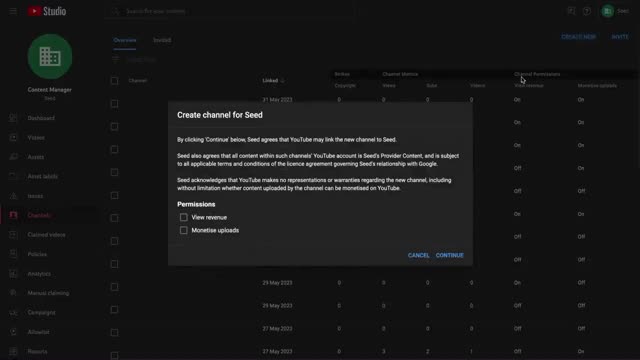Click the green Content Manager avatar
The width and height of the screenshot is (640, 360).
point(50,56)
